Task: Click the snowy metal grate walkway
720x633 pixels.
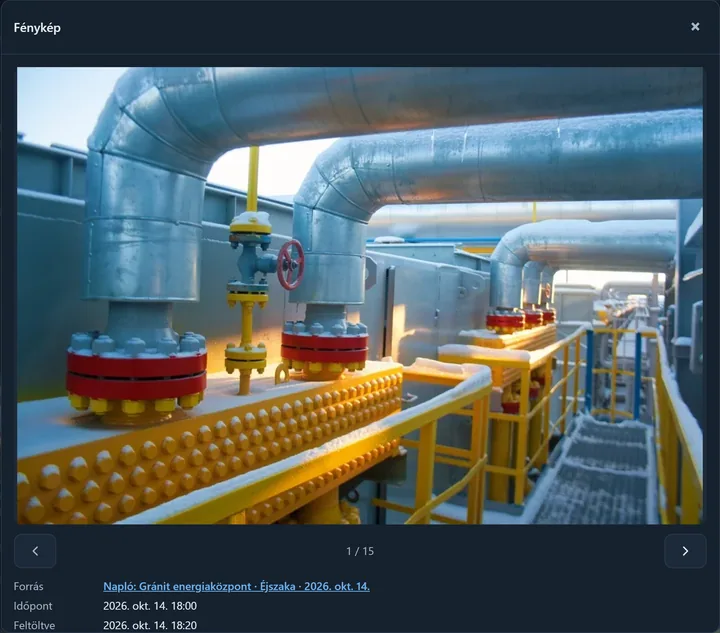Action: tap(597, 471)
